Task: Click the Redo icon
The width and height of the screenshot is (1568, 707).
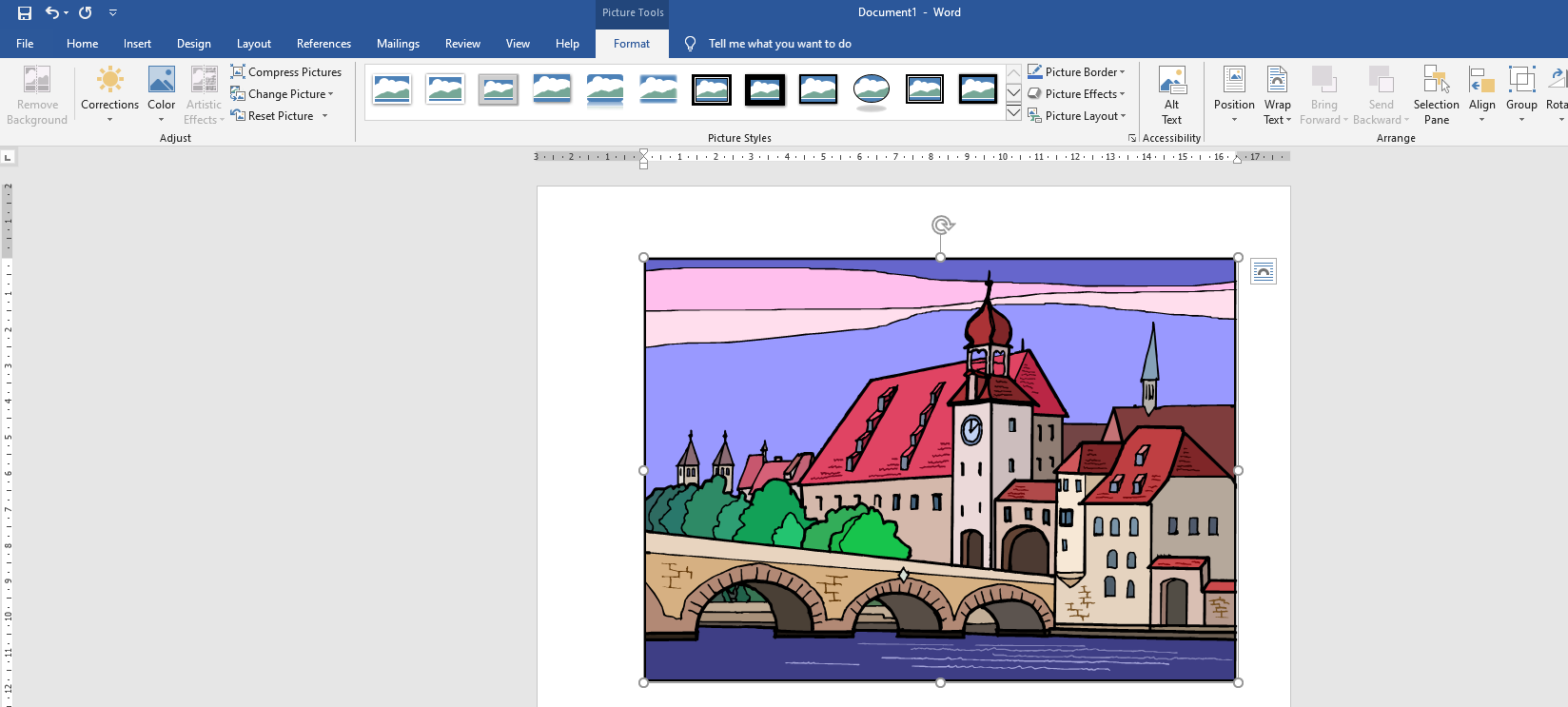Action: [86, 12]
